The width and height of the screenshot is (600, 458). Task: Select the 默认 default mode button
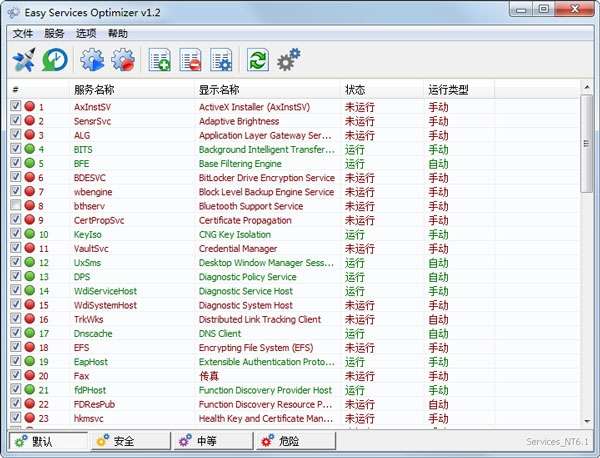click(x=48, y=441)
